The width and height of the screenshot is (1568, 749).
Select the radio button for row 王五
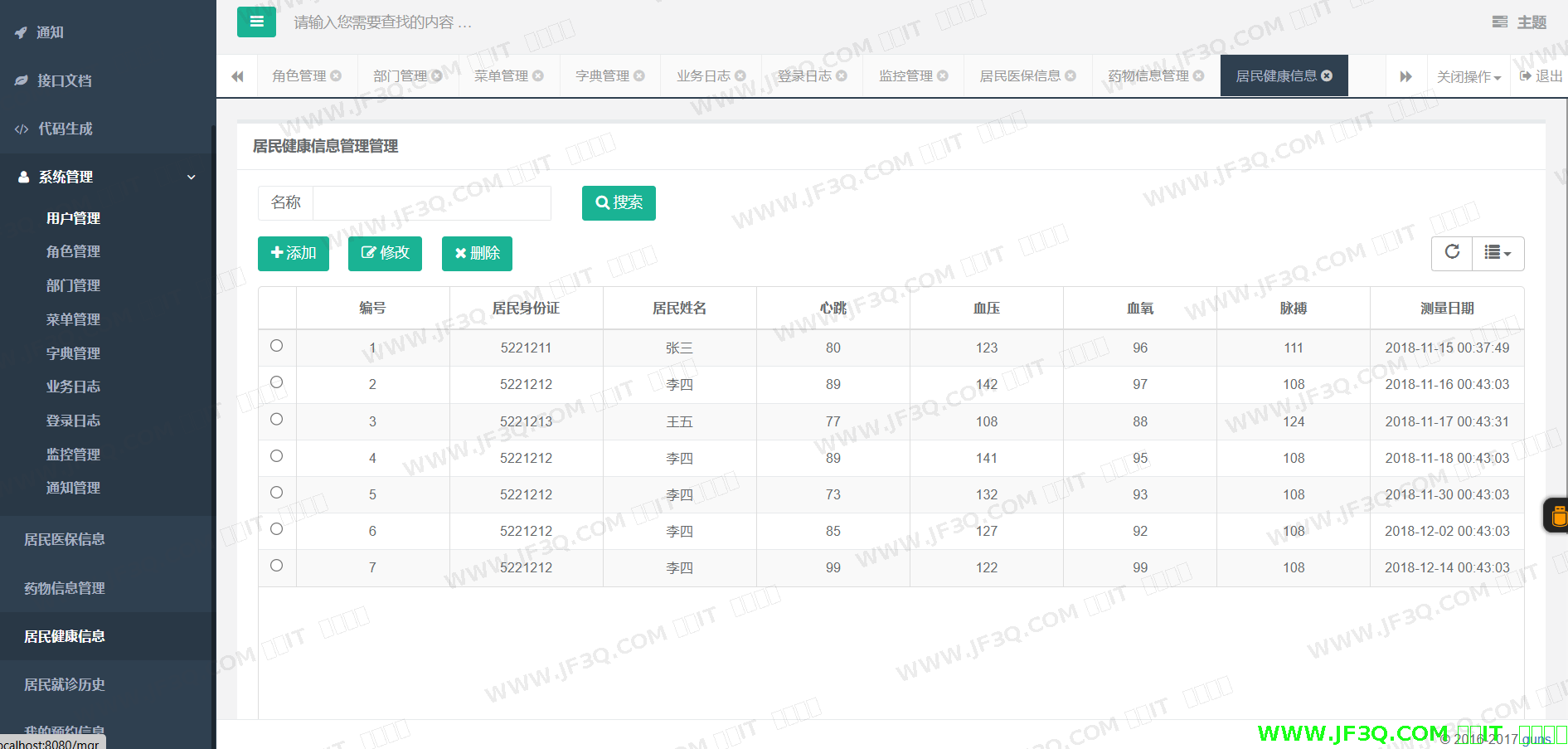[277, 420]
